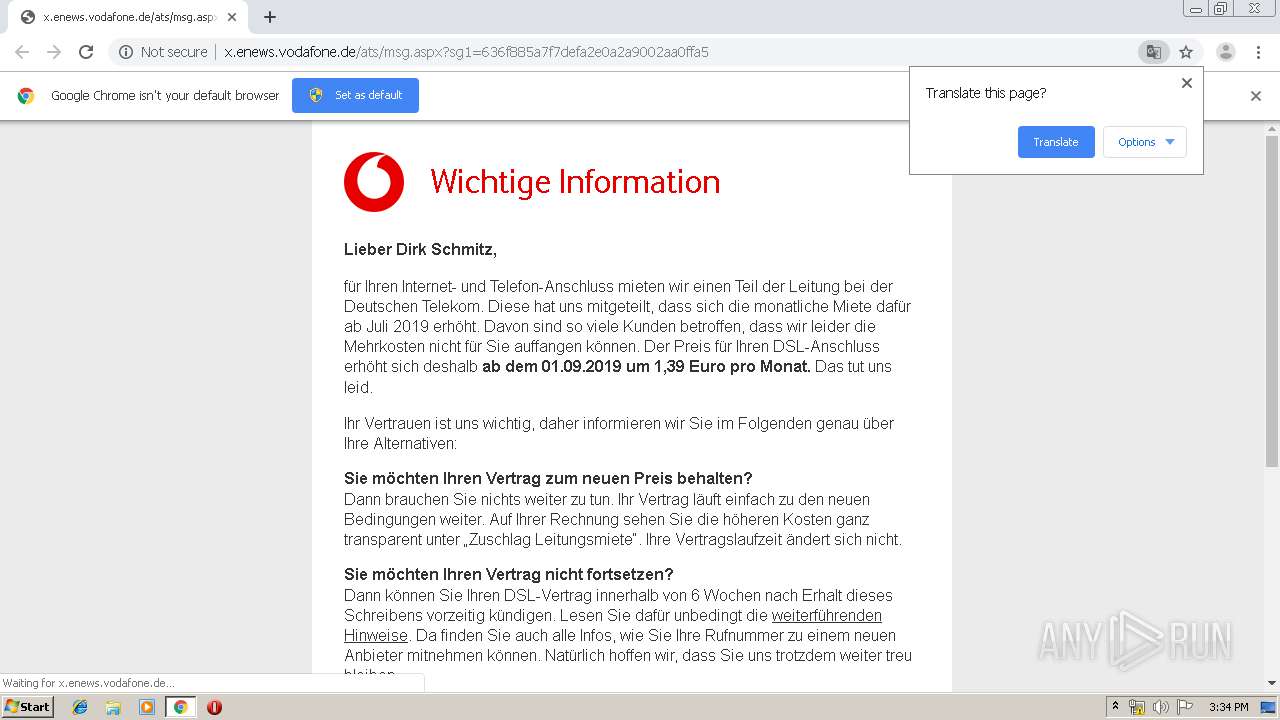
Task: Reload the page with the refresh icon
Action: (x=86, y=52)
